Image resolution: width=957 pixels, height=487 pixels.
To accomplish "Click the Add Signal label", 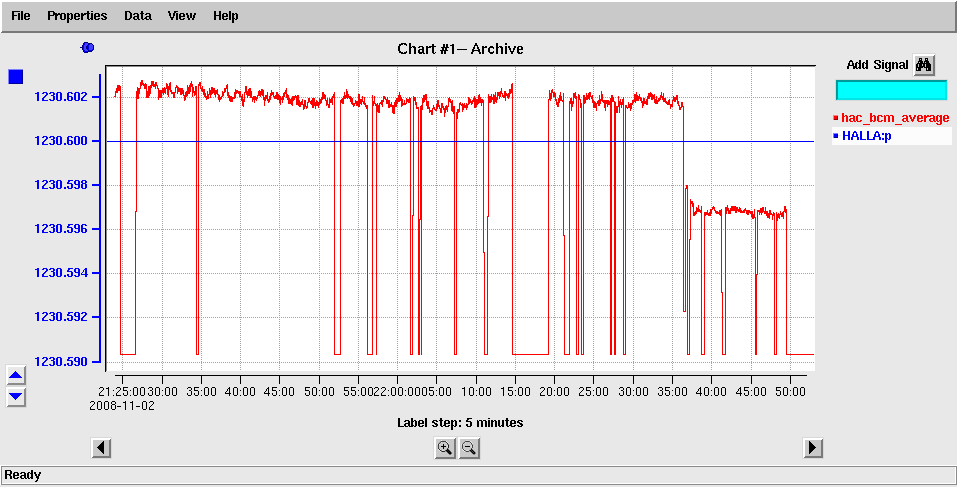I will pyautogui.click(x=877, y=65).
